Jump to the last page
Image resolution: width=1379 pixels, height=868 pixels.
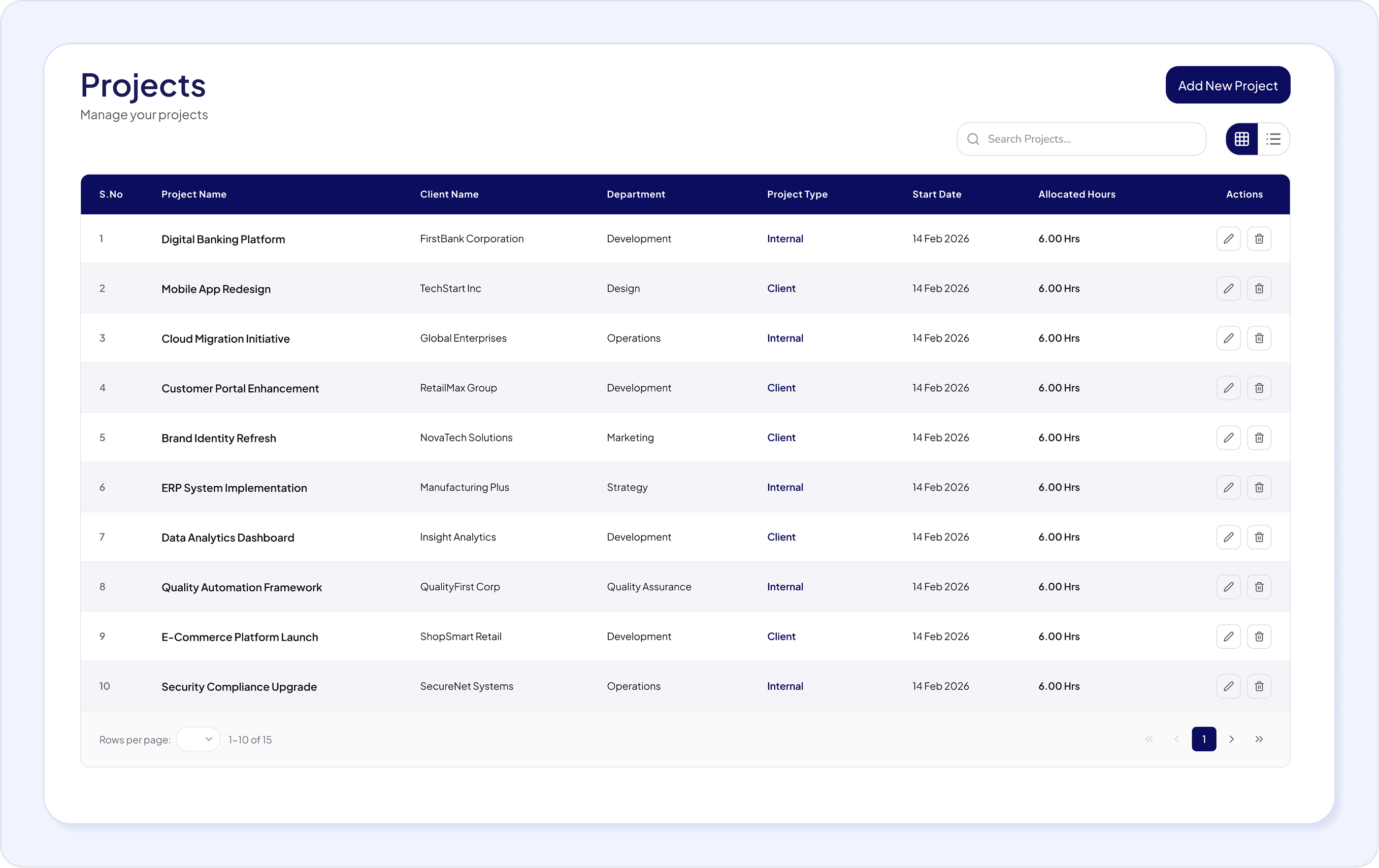(x=1259, y=739)
